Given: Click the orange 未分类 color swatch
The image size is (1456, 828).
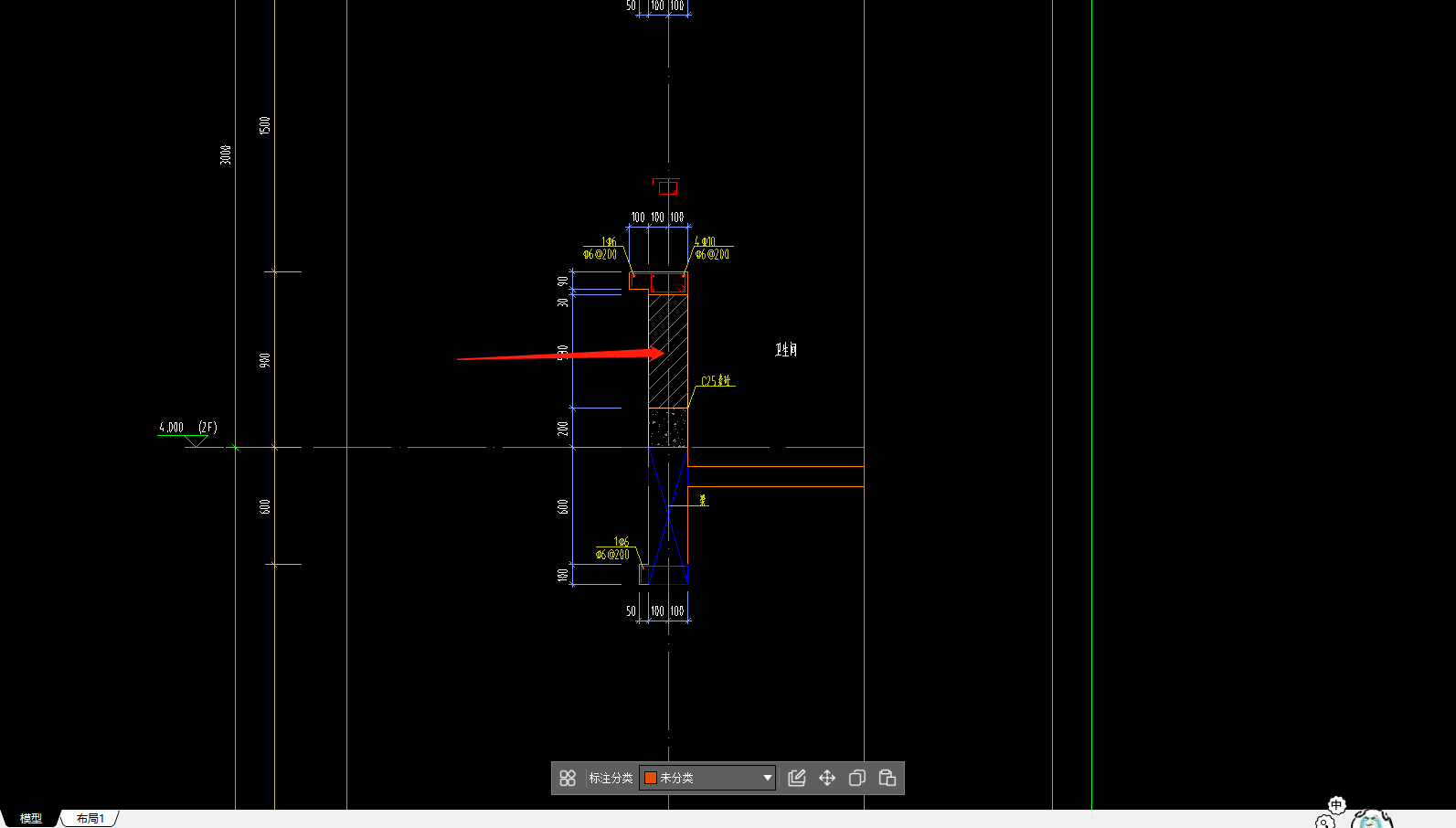Looking at the screenshot, I should [x=651, y=778].
